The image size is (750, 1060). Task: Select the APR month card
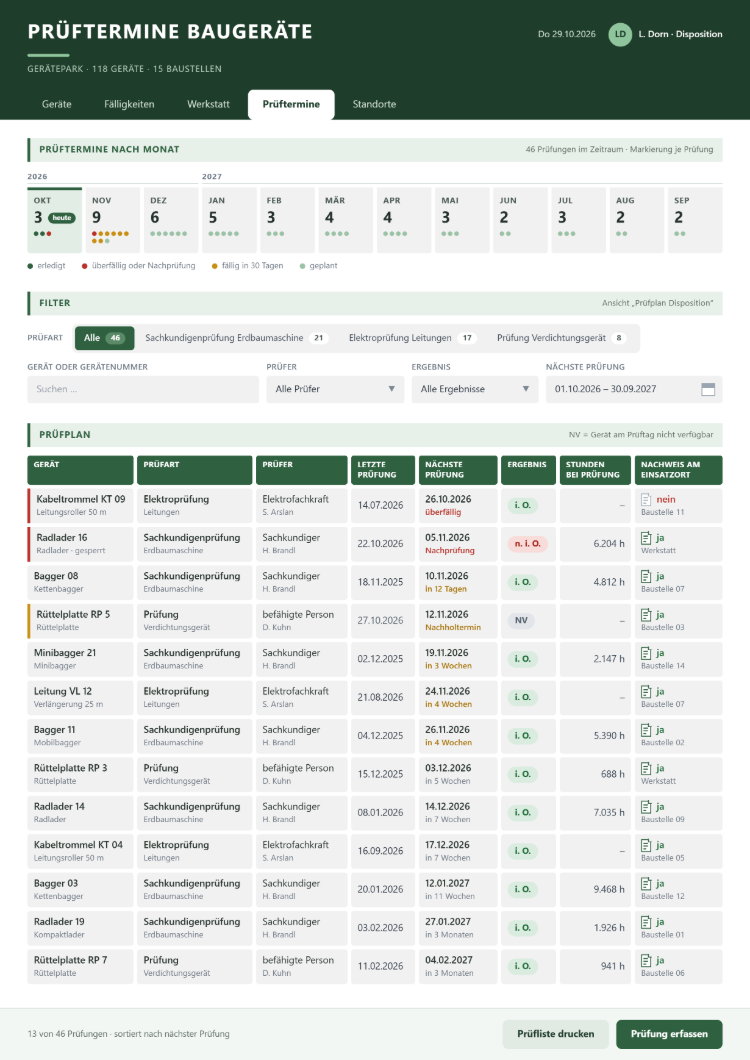(x=404, y=220)
